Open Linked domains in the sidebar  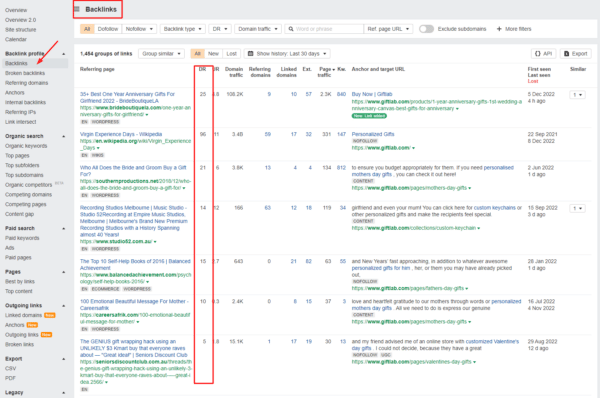23,315
